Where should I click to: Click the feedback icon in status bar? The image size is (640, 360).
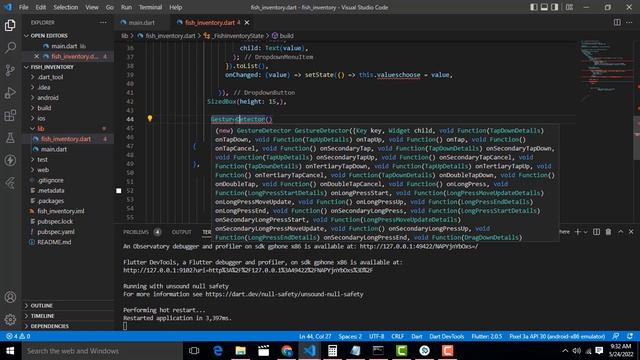(616, 336)
